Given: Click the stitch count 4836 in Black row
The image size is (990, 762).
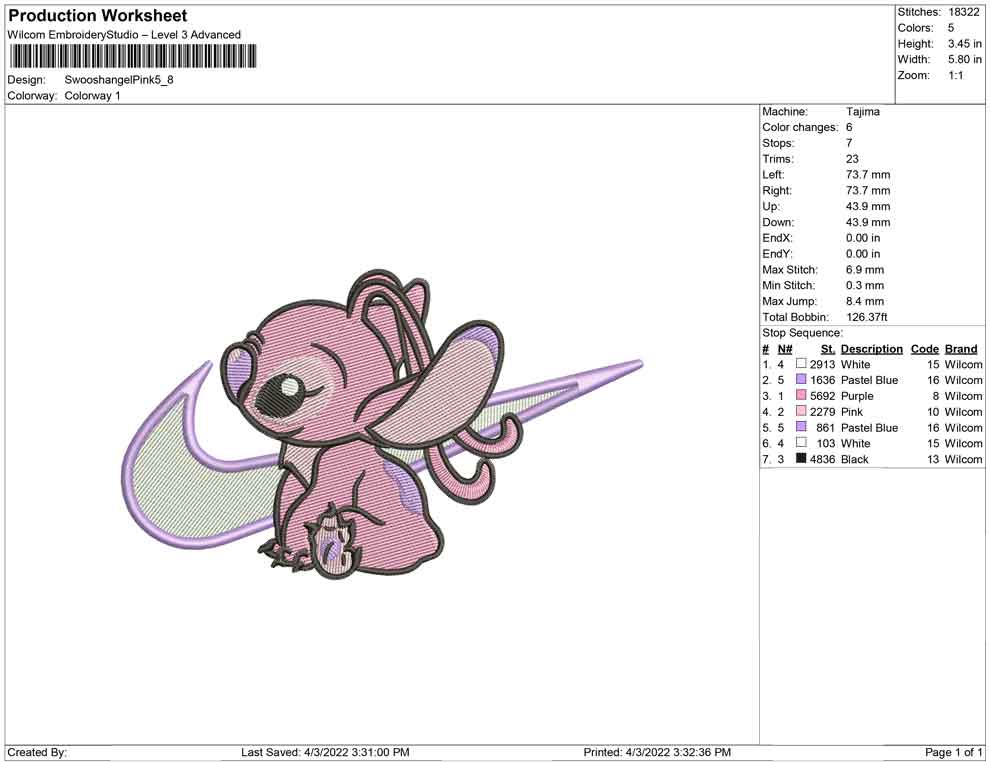Looking at the screenshot, I should [x=823, y=459].
